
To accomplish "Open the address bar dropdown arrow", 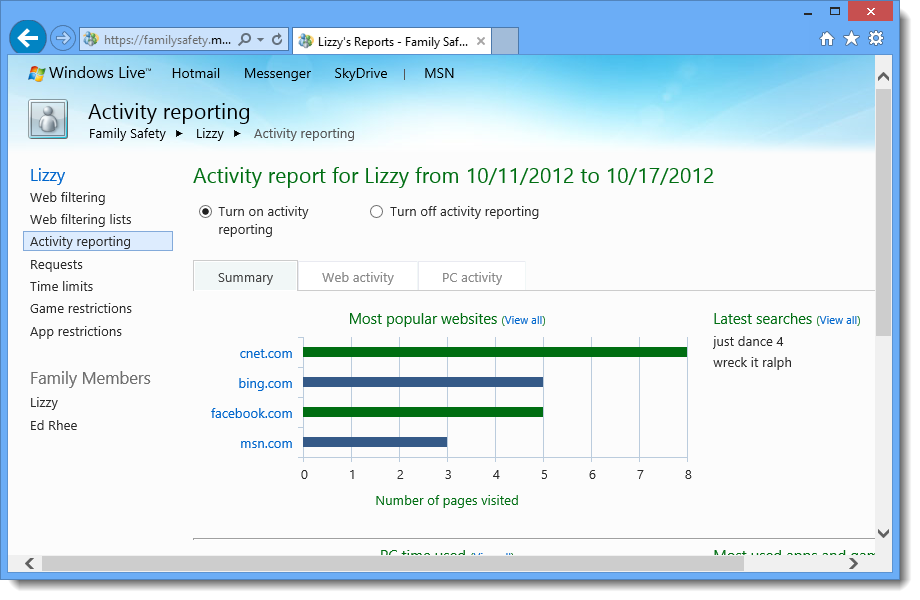I will click(x=261, y=40).
